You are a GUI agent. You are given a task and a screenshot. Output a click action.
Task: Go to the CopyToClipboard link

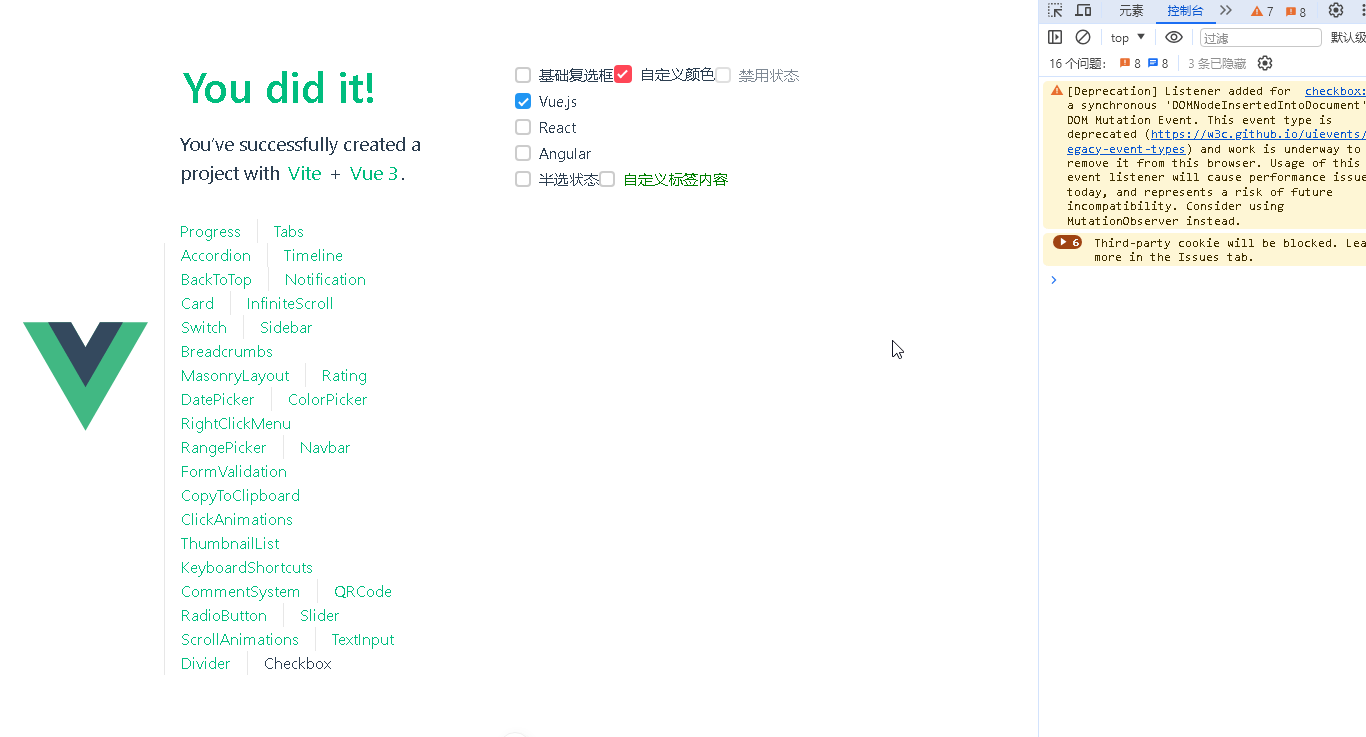click(x=240, y=495)
